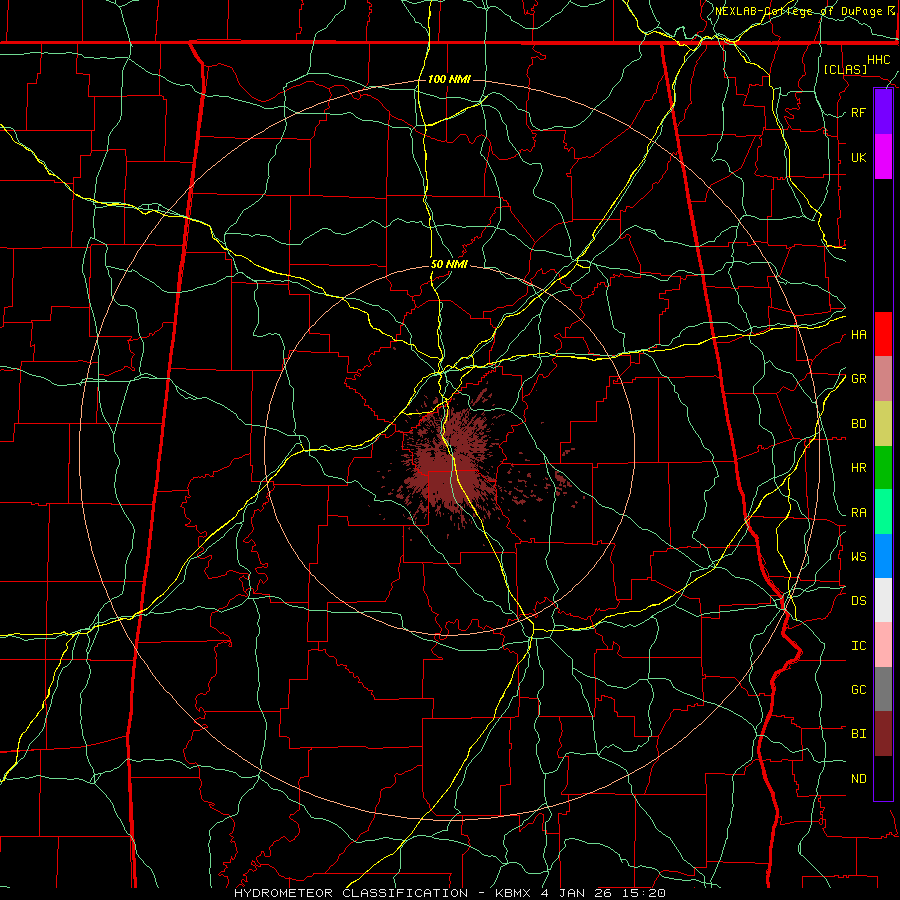
Task: Click the 50 NMI range ring label
Action: pyautogui.click(x=449, y=264)
